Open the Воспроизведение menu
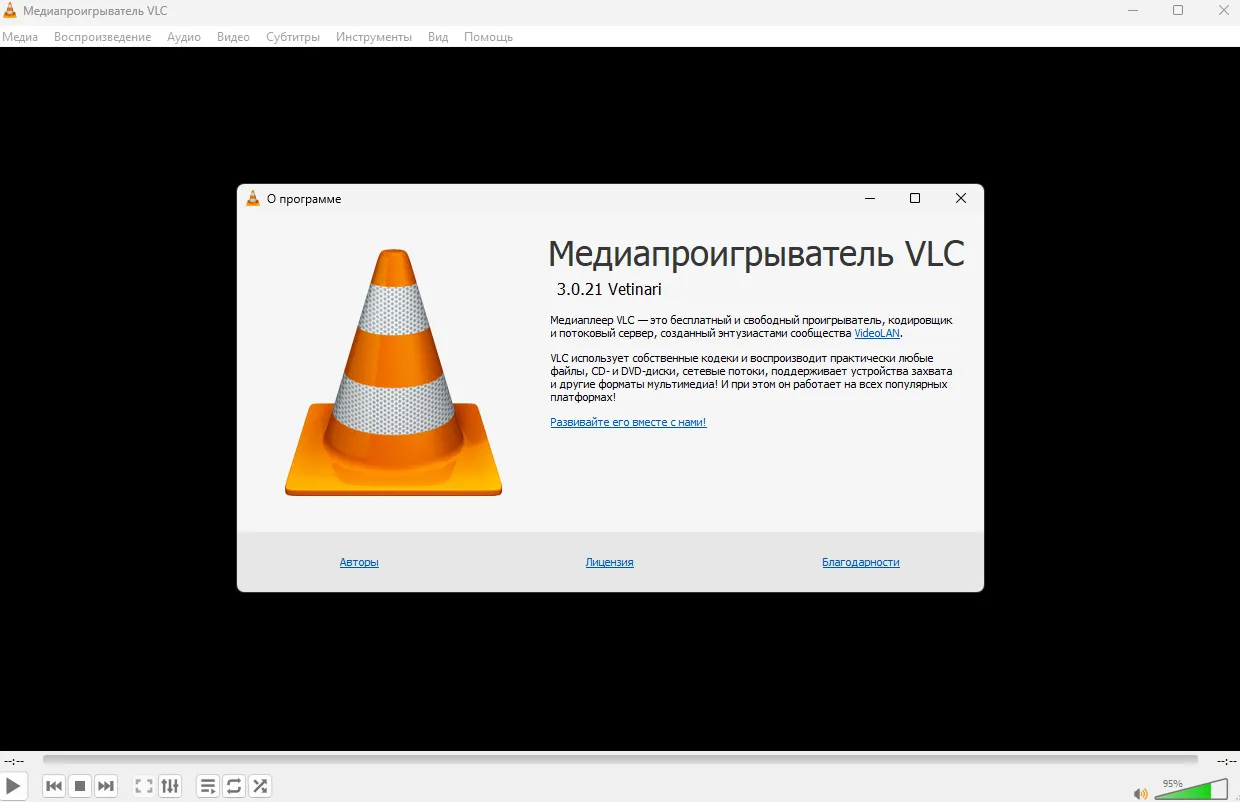This screenshot has height=802, width=1240. pos(102,37)
